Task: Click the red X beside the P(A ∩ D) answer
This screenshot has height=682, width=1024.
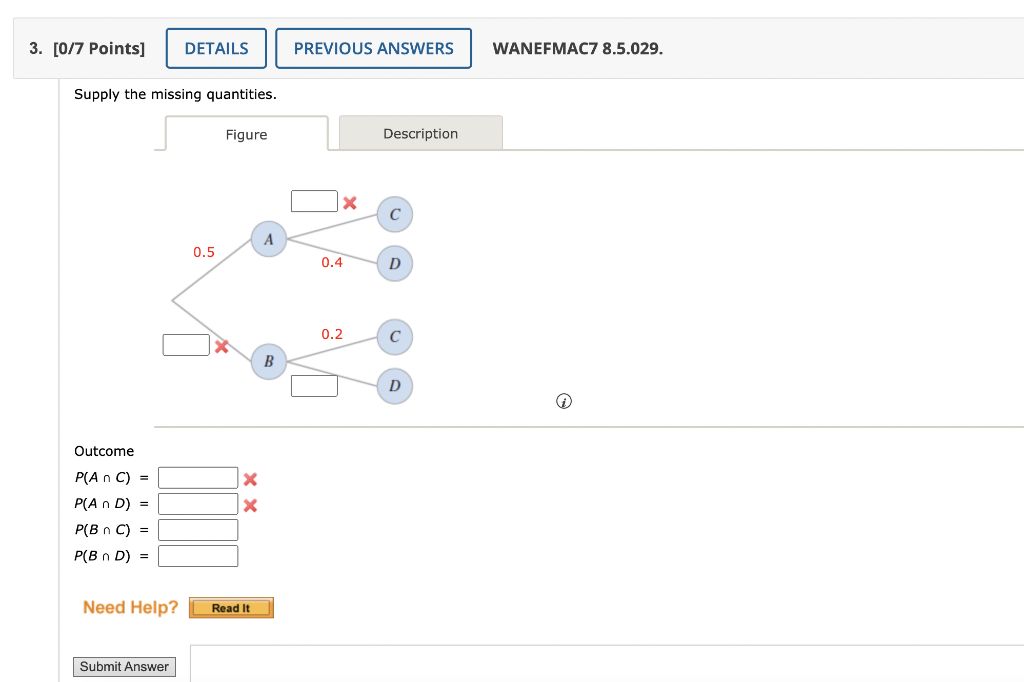Action: pyautogui.click(x=249, y=505)
